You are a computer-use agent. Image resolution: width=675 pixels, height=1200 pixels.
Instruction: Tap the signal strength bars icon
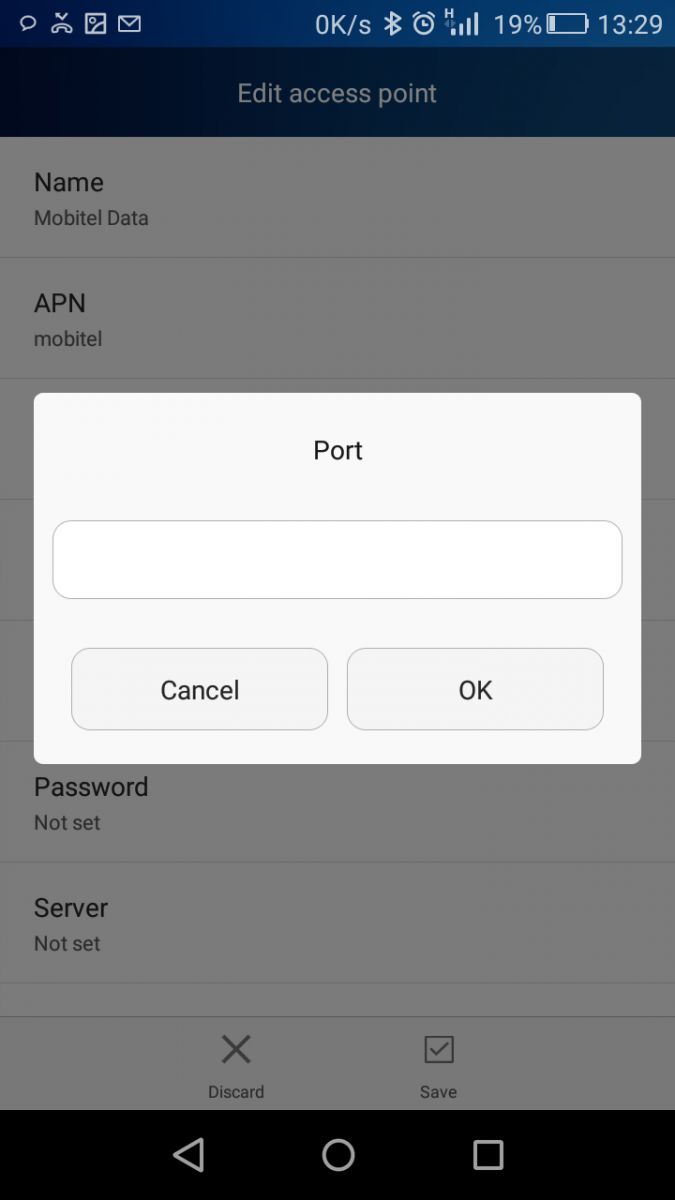[462, 23]
